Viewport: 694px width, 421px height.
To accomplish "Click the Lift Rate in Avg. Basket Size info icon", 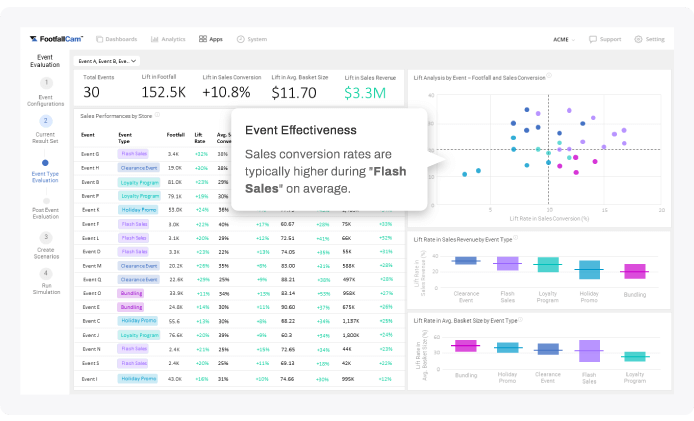I will 520,319.
